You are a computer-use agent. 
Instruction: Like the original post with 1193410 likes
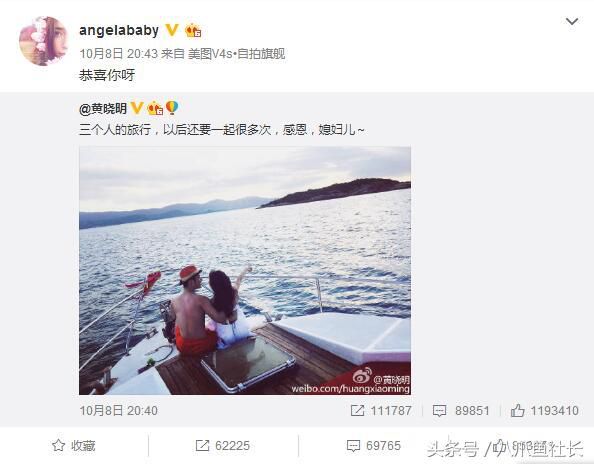tap(544, 411)
